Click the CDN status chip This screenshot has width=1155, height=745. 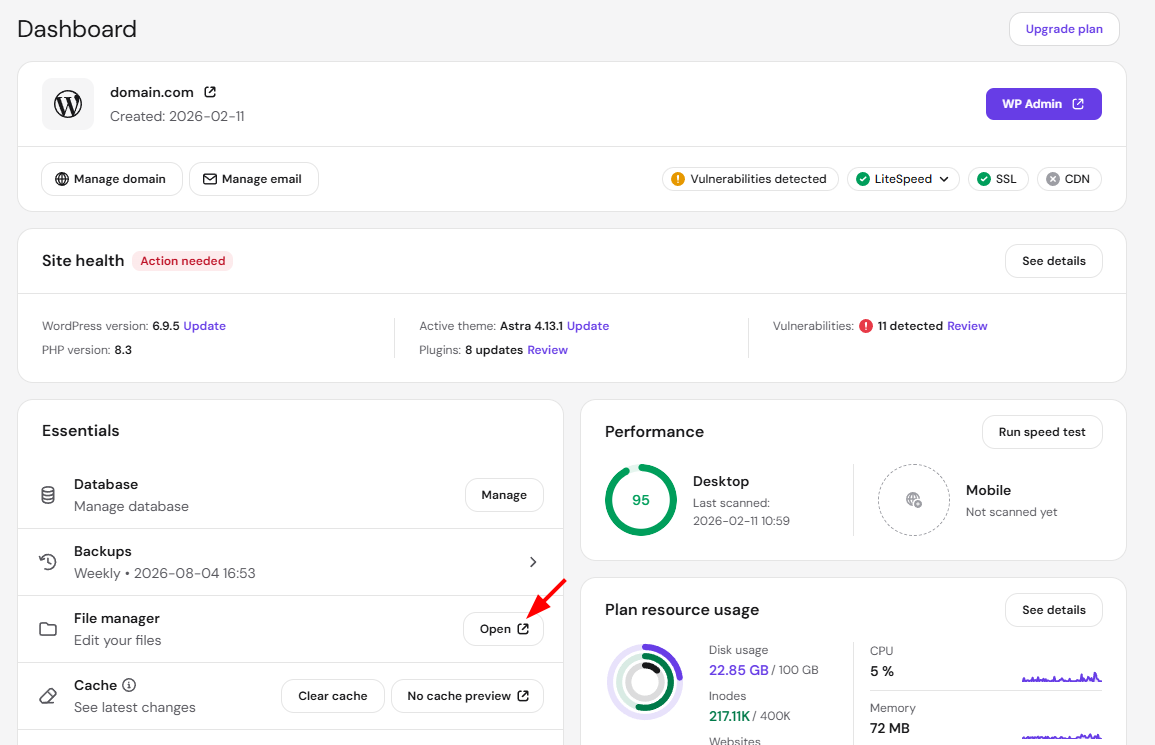point(1069,179)
